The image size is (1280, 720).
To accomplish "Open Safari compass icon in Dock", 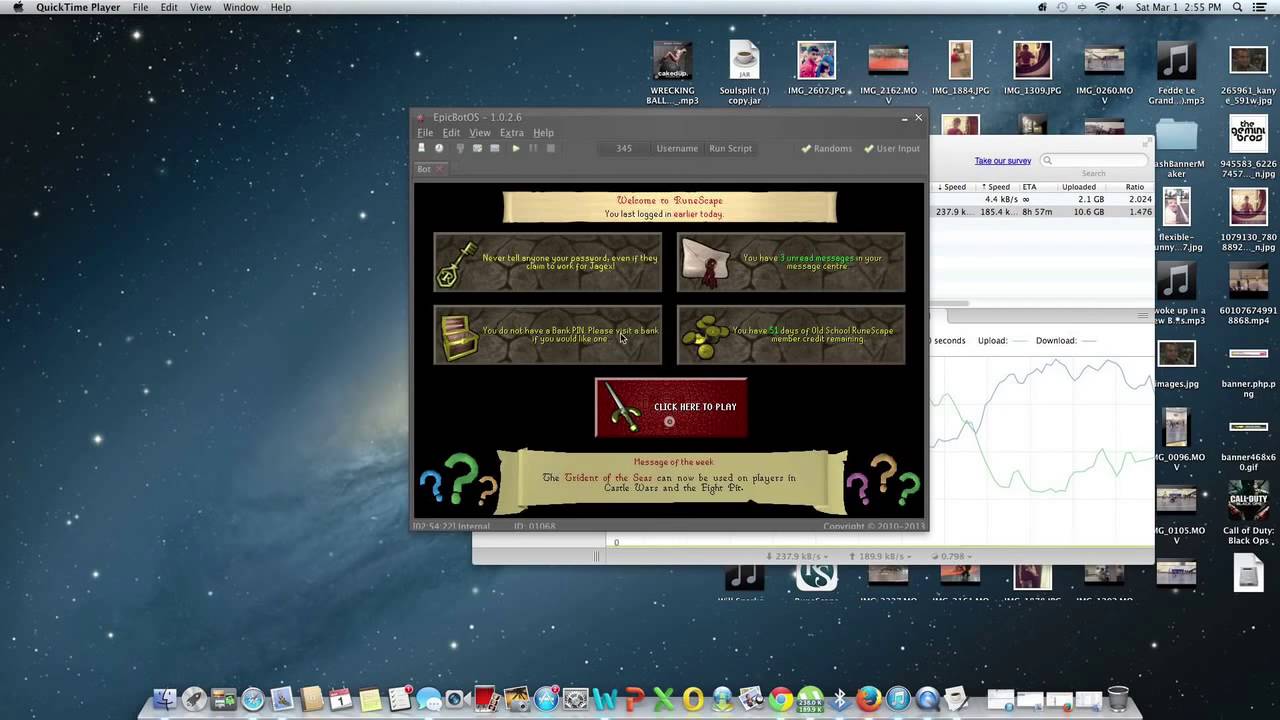I will (x=253, y=699).
